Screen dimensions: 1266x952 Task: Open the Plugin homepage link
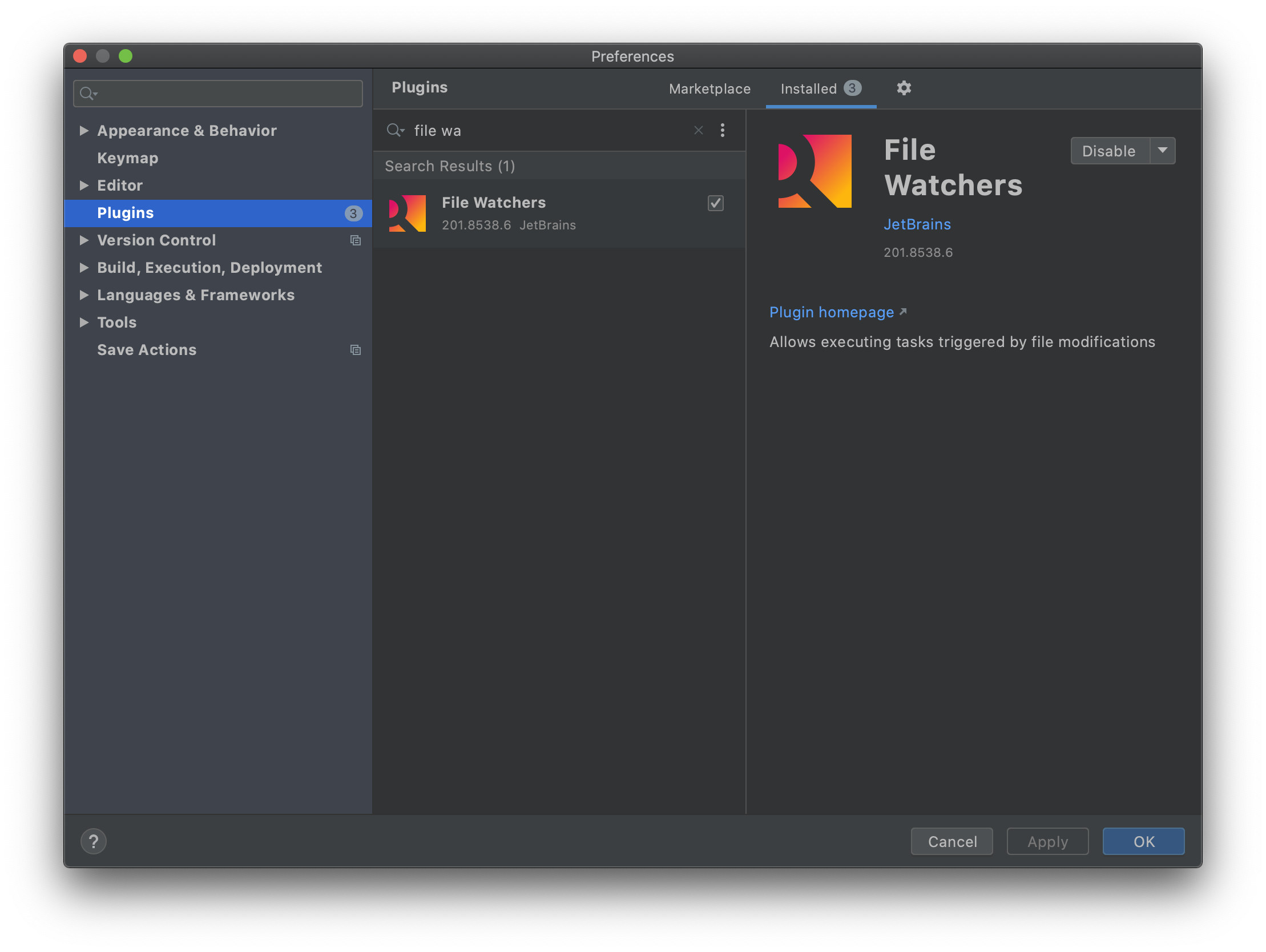pos(831,312)
